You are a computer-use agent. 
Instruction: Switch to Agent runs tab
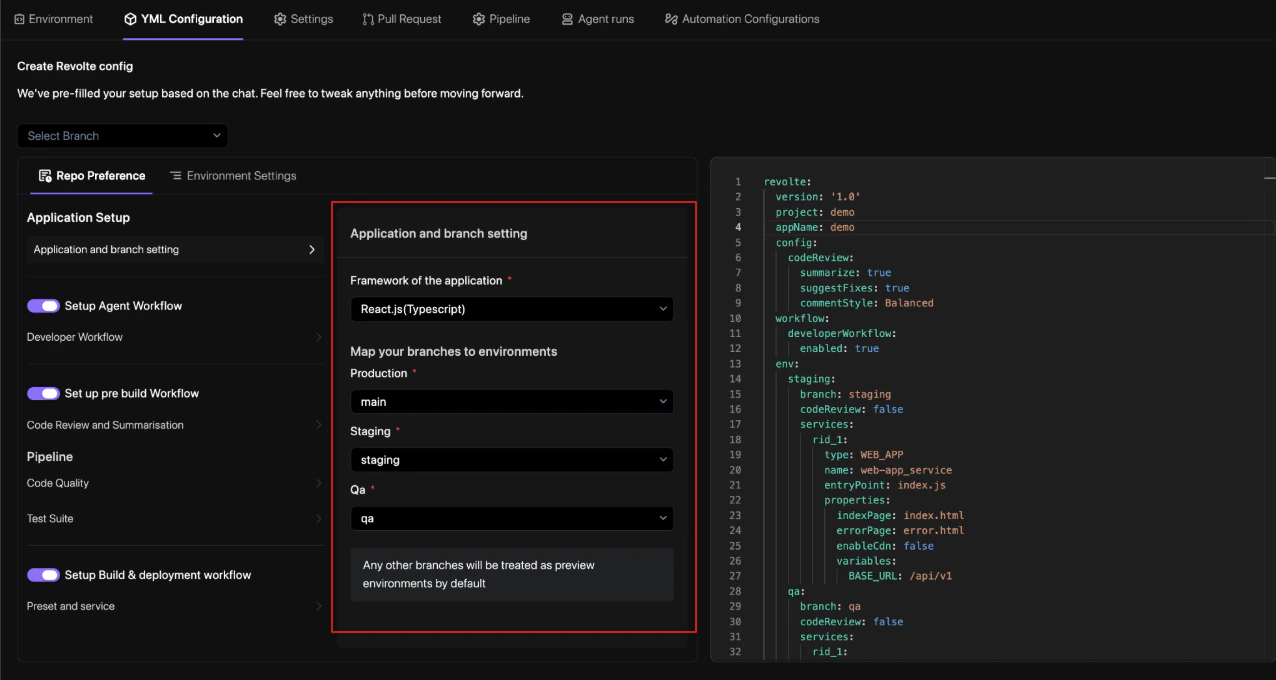click(597, 19)
